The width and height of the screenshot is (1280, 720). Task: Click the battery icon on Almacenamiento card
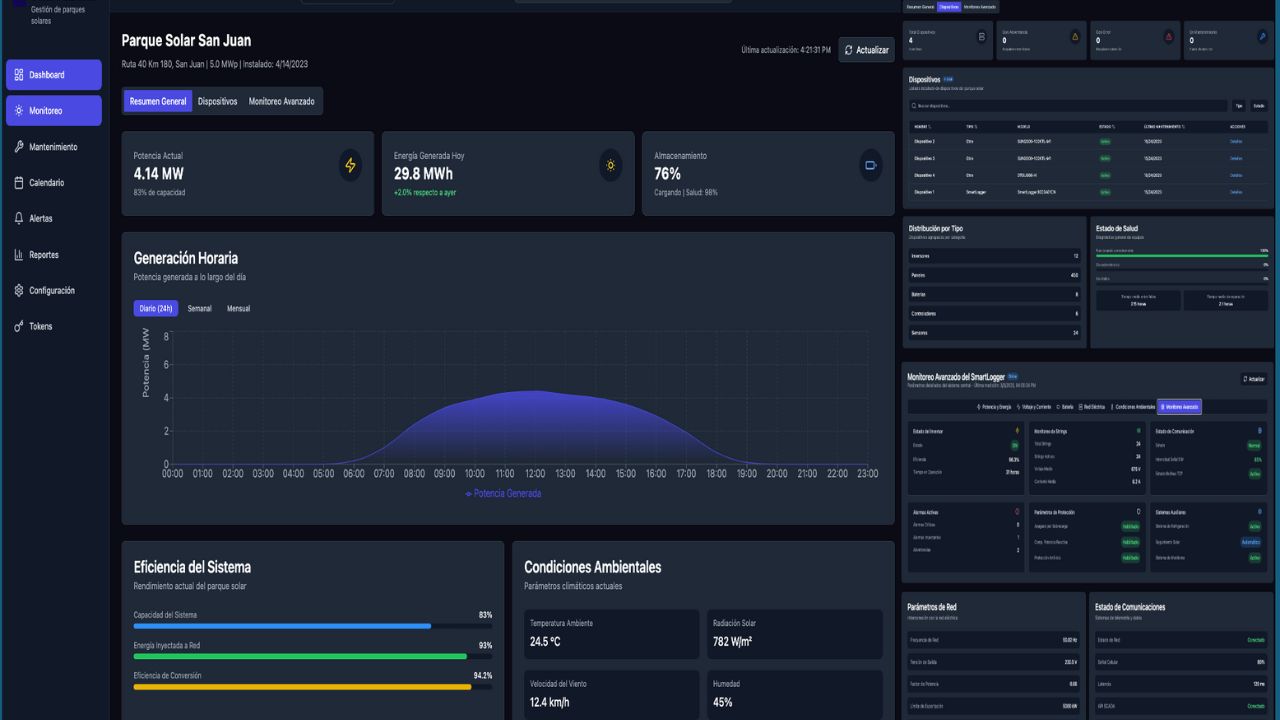tap(871, 166)
